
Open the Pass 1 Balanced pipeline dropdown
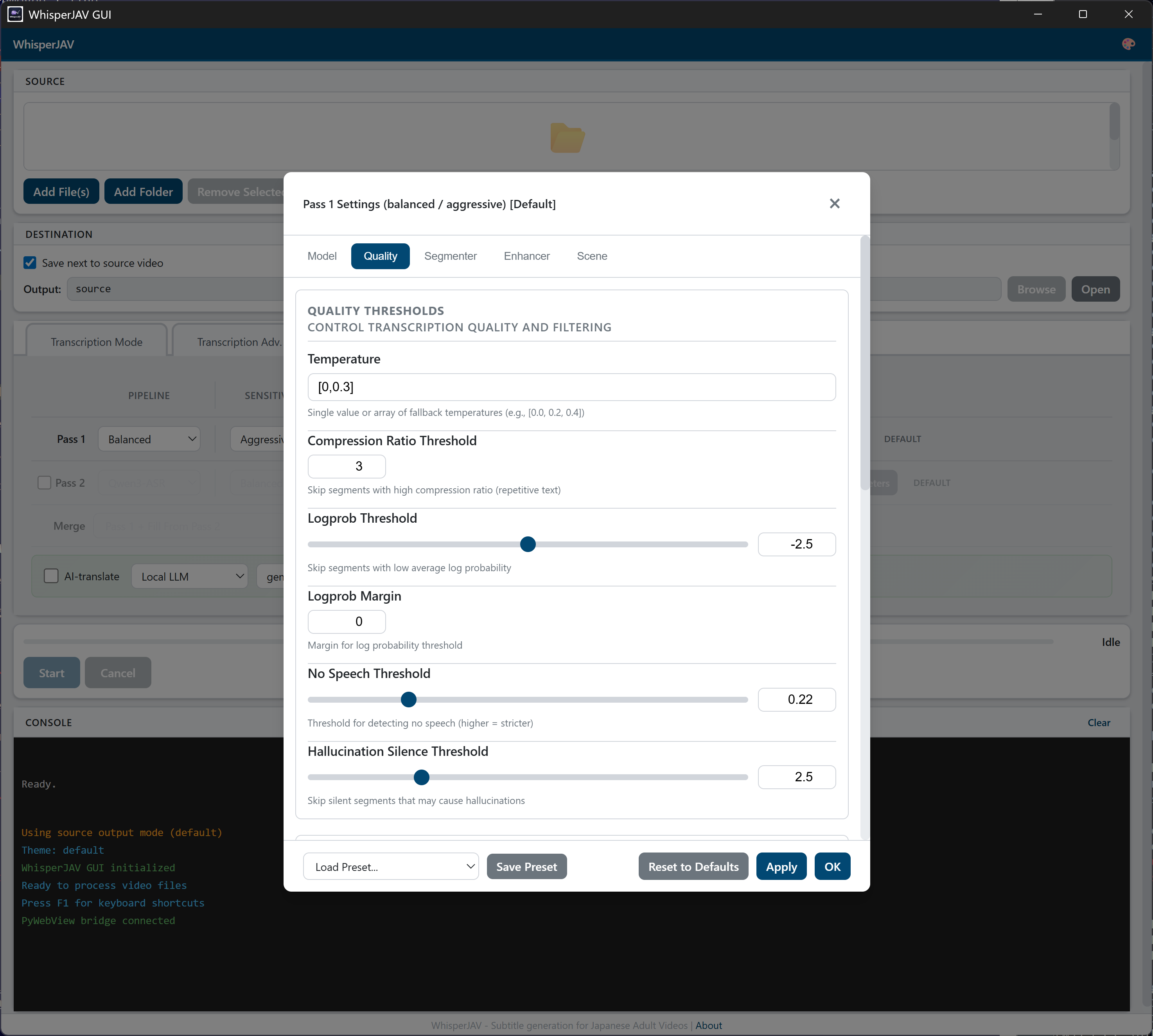[149, 438]
